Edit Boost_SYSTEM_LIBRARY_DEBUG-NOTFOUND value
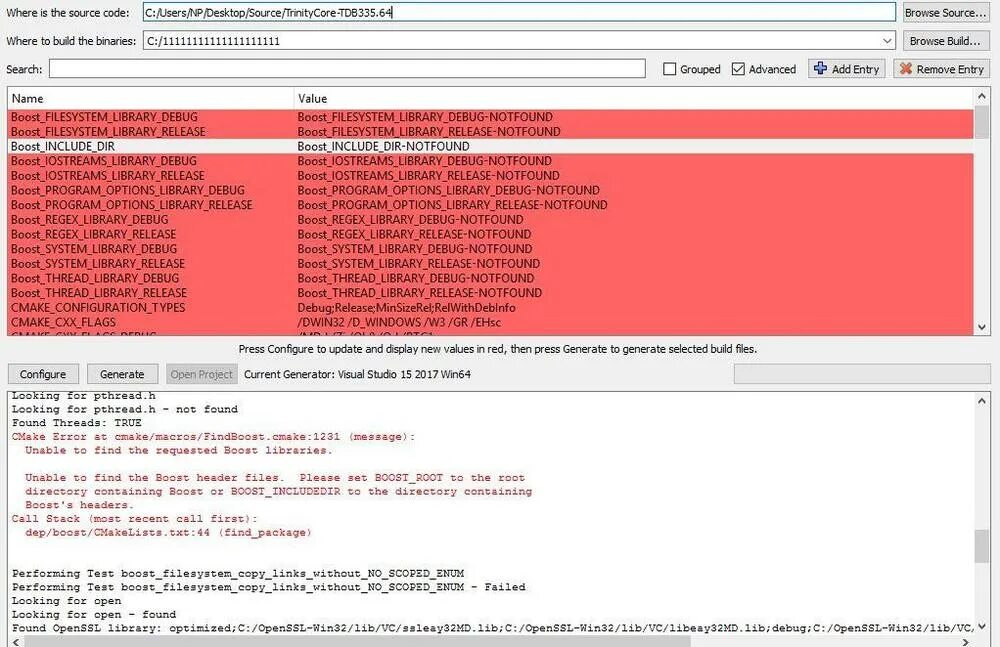This screenshot has height=647, width=1000. (415, 249)
